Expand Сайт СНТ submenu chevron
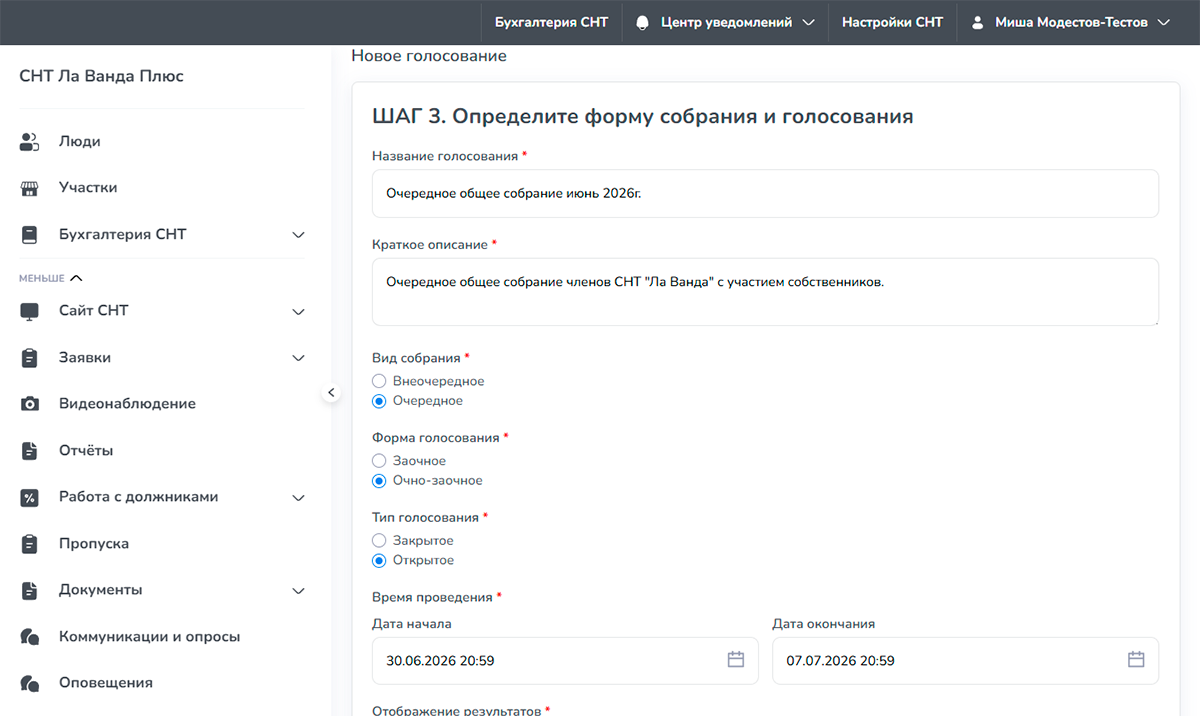The height and width of the screenshot is (716, 1200). (x=298, y=311)
